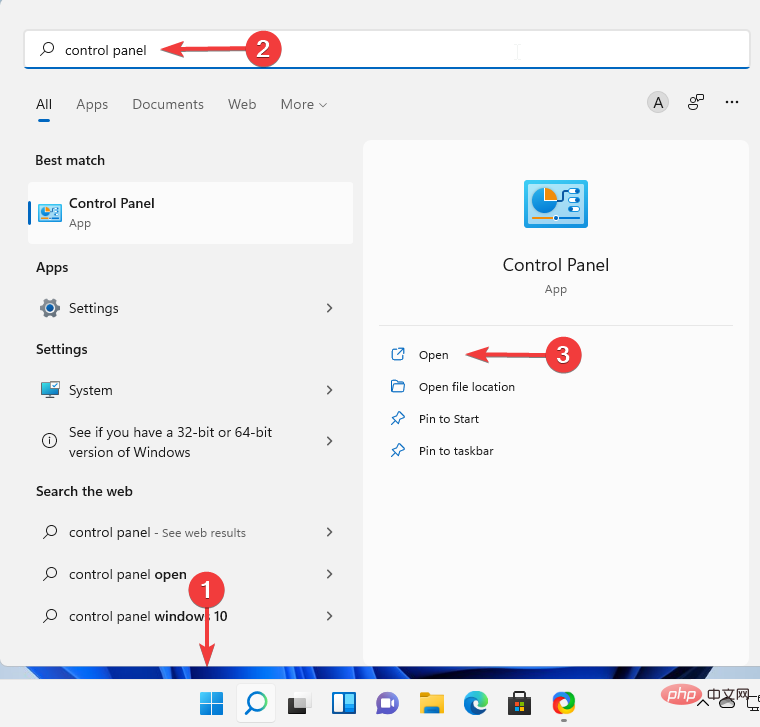Viewport: 760px width, 727px height.
Task: Click the pin icon for Pin to taskbar
Action: [x=397, y=450]
